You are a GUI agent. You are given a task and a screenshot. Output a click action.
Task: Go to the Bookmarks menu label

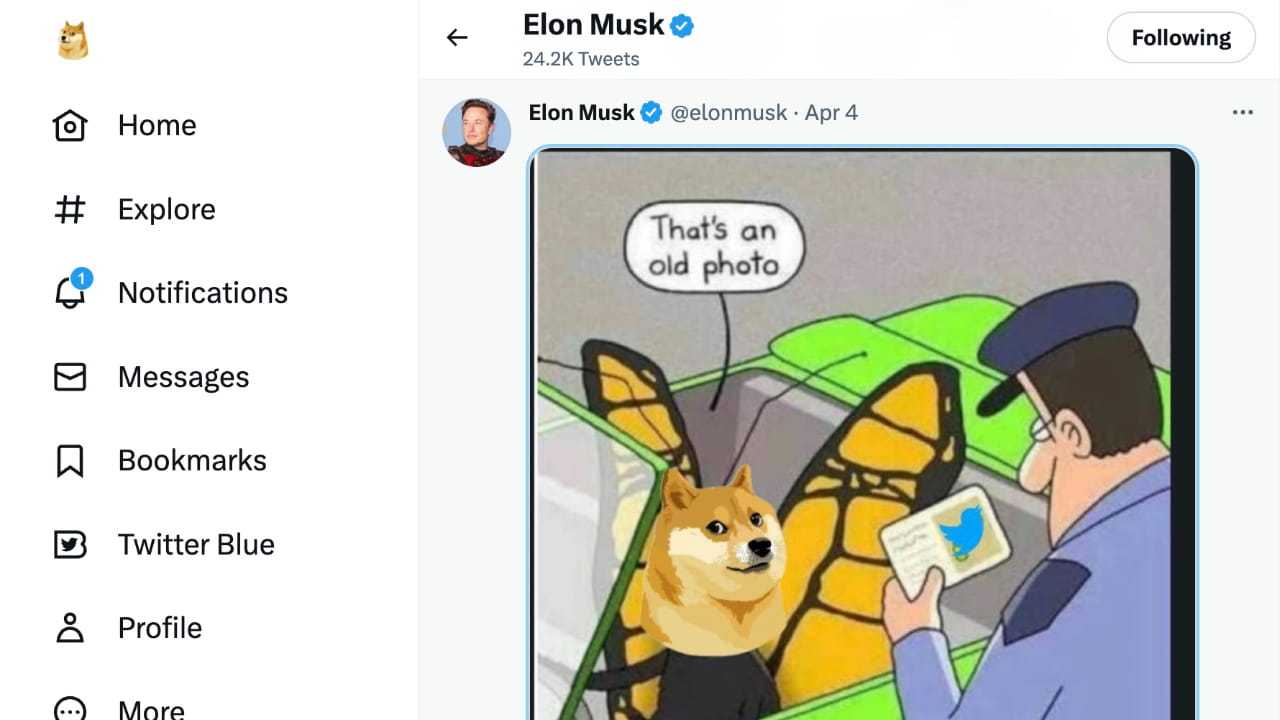tap(192, 460)
